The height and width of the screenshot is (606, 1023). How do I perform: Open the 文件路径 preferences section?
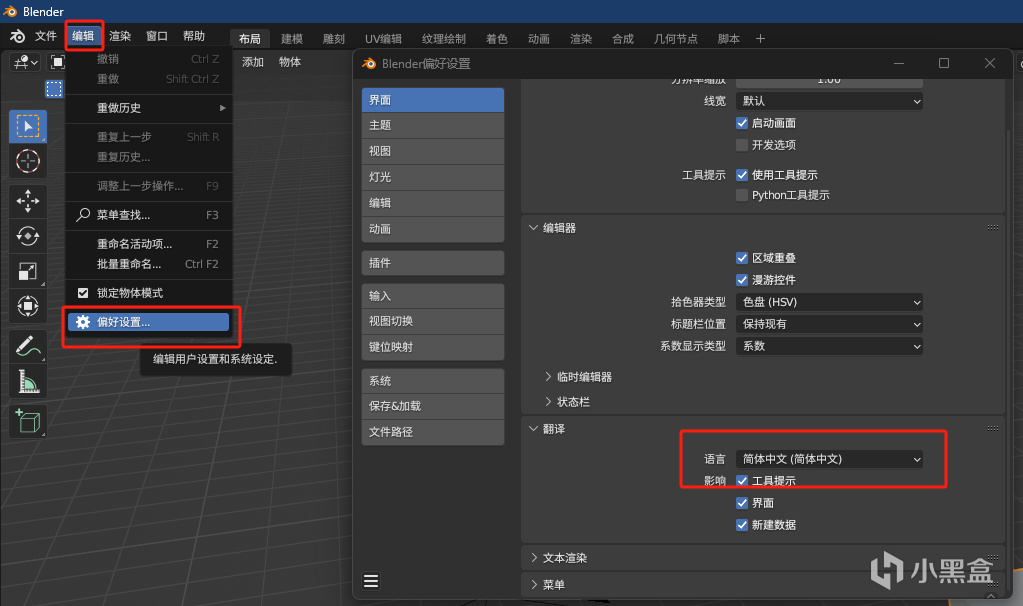tap(433, 432)
